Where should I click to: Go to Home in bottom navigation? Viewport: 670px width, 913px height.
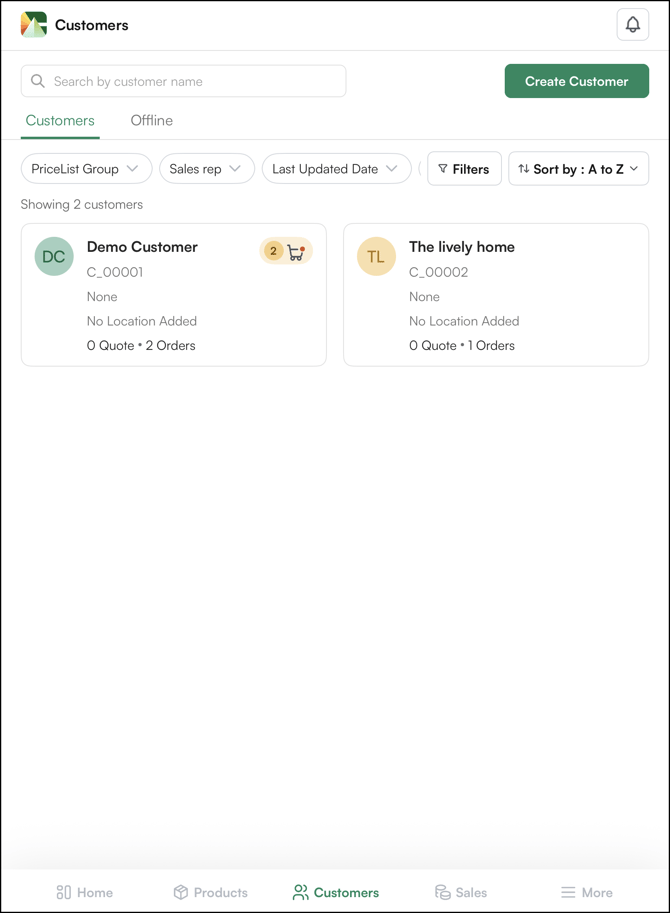[x=84, y=892]
